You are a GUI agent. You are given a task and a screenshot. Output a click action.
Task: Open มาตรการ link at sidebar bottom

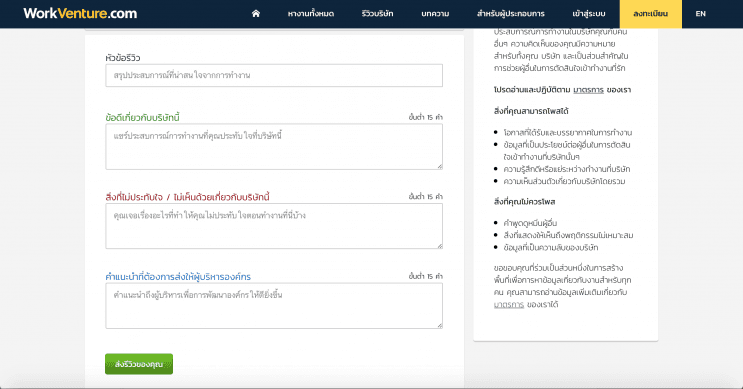click(508, 305)
